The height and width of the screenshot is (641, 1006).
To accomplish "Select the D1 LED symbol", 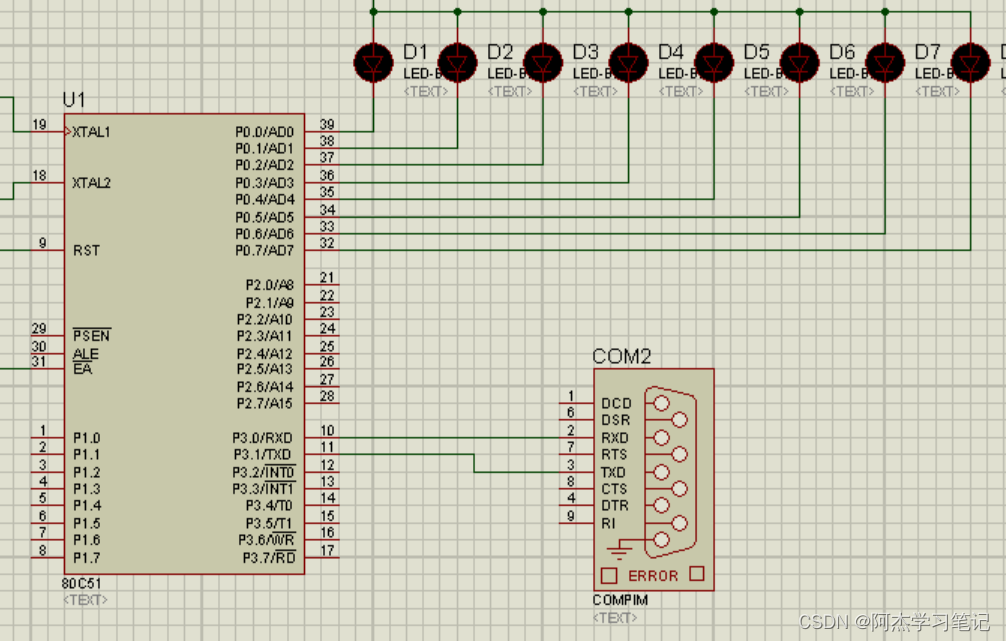I will pyautogui.click(x=374, y=62).
